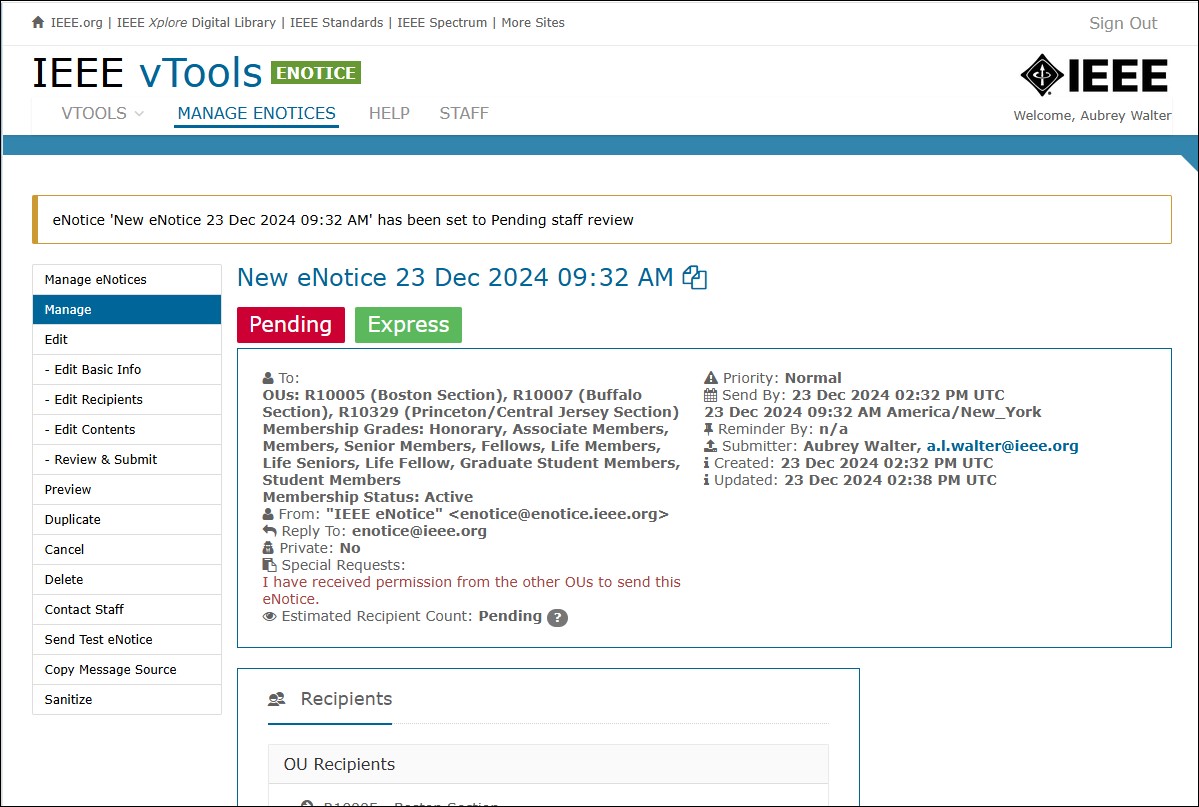
Task: Open Edit Contents in sidebar
Action: click(x=127, y=430)
